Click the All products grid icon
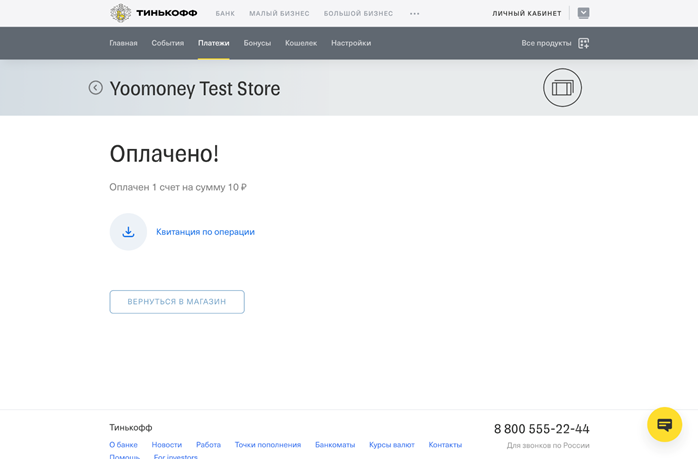 click(584, 43)
